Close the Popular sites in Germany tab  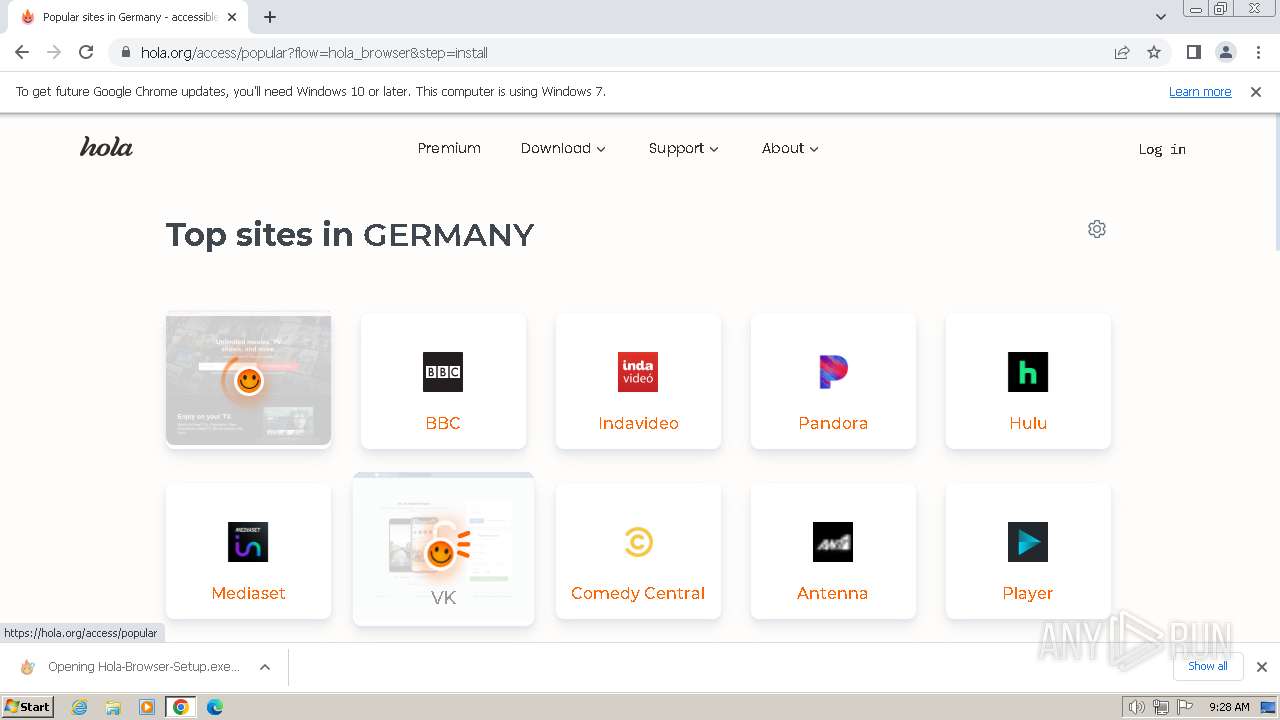click(232, 17)
